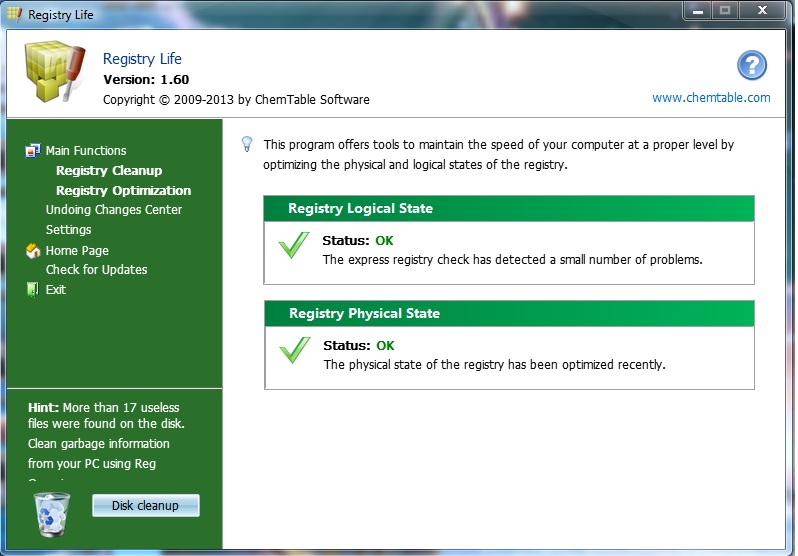Minimize the Registry Life window
Screen dimensions: 798x556
pyautogui.click(x=698, y=11)
